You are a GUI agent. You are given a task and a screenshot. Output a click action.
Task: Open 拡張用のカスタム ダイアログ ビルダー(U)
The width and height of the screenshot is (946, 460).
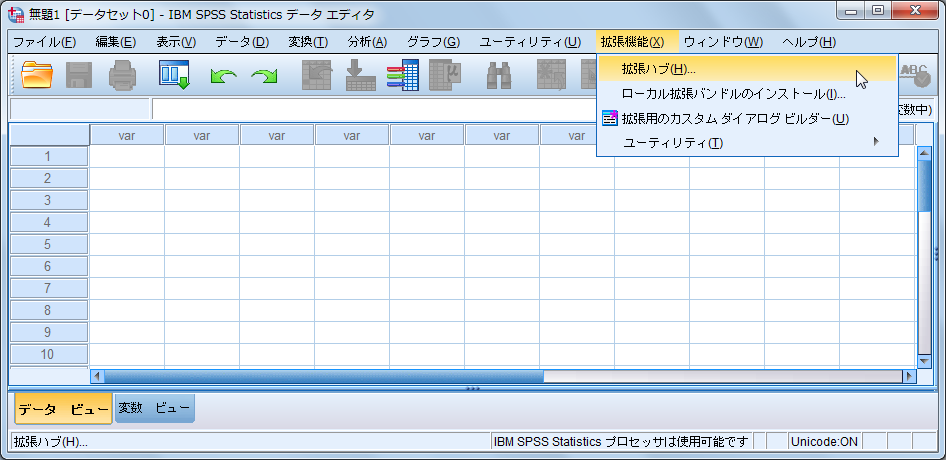point(747,118)
